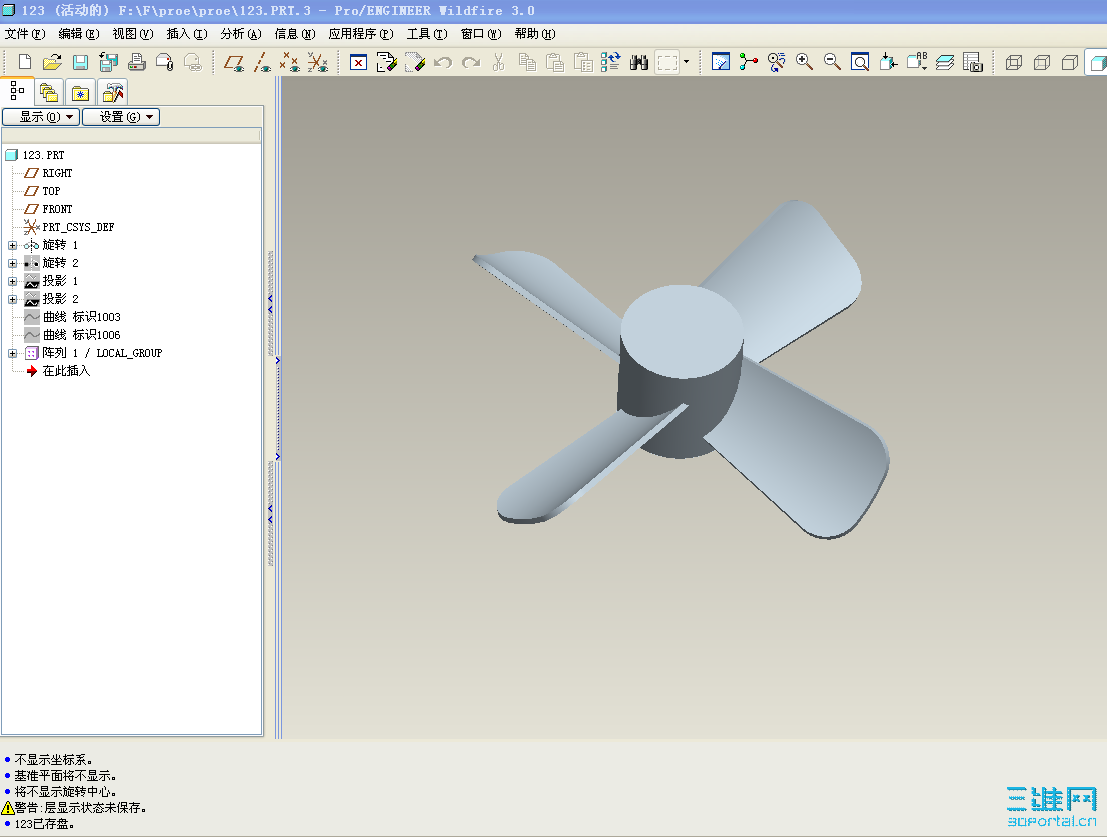Open the 编辑 menu
This screenshot has height=837, width=1107.
(x=79, y=34)
